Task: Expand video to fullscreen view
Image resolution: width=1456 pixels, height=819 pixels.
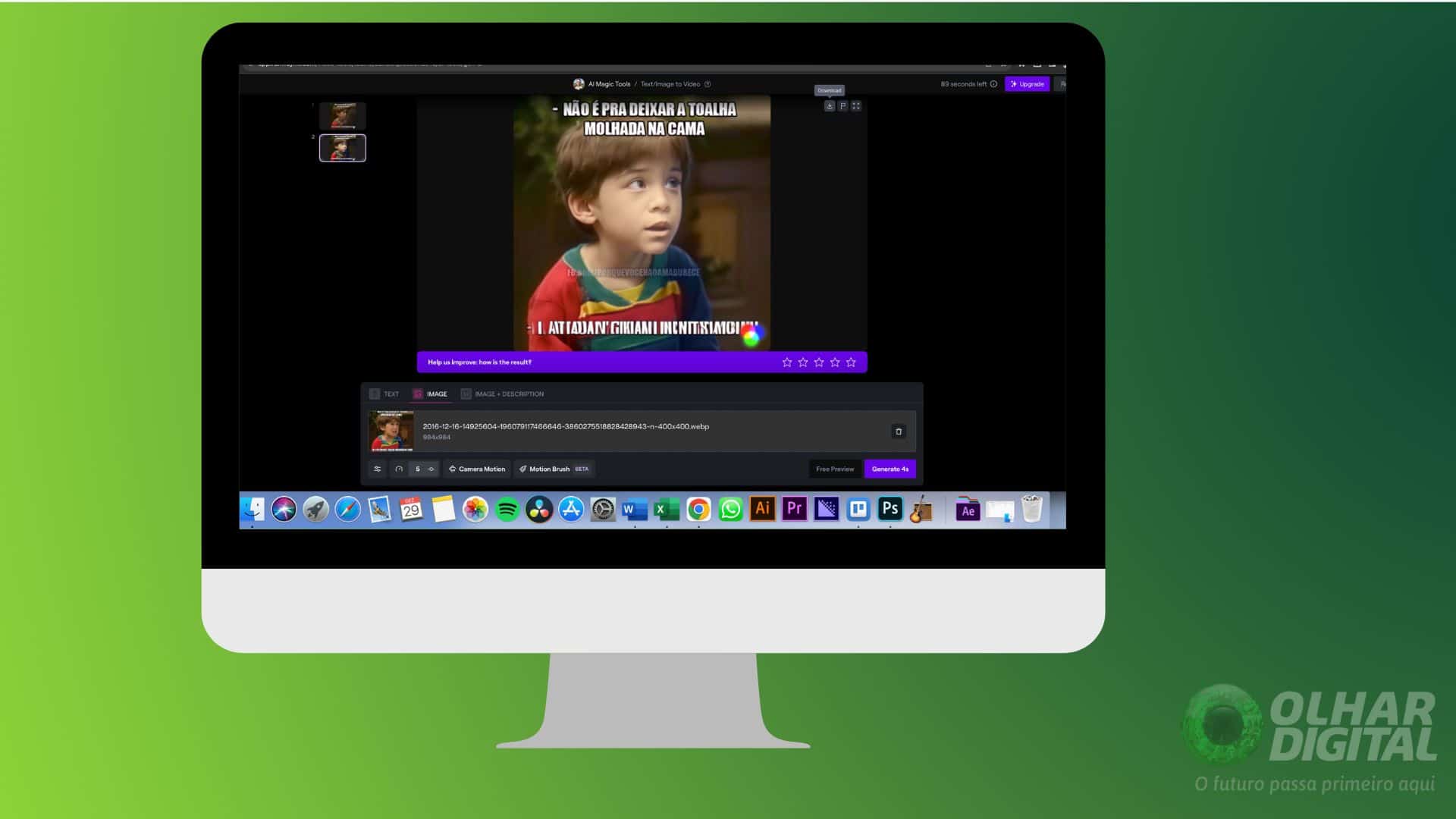Action: pos(856,106)
